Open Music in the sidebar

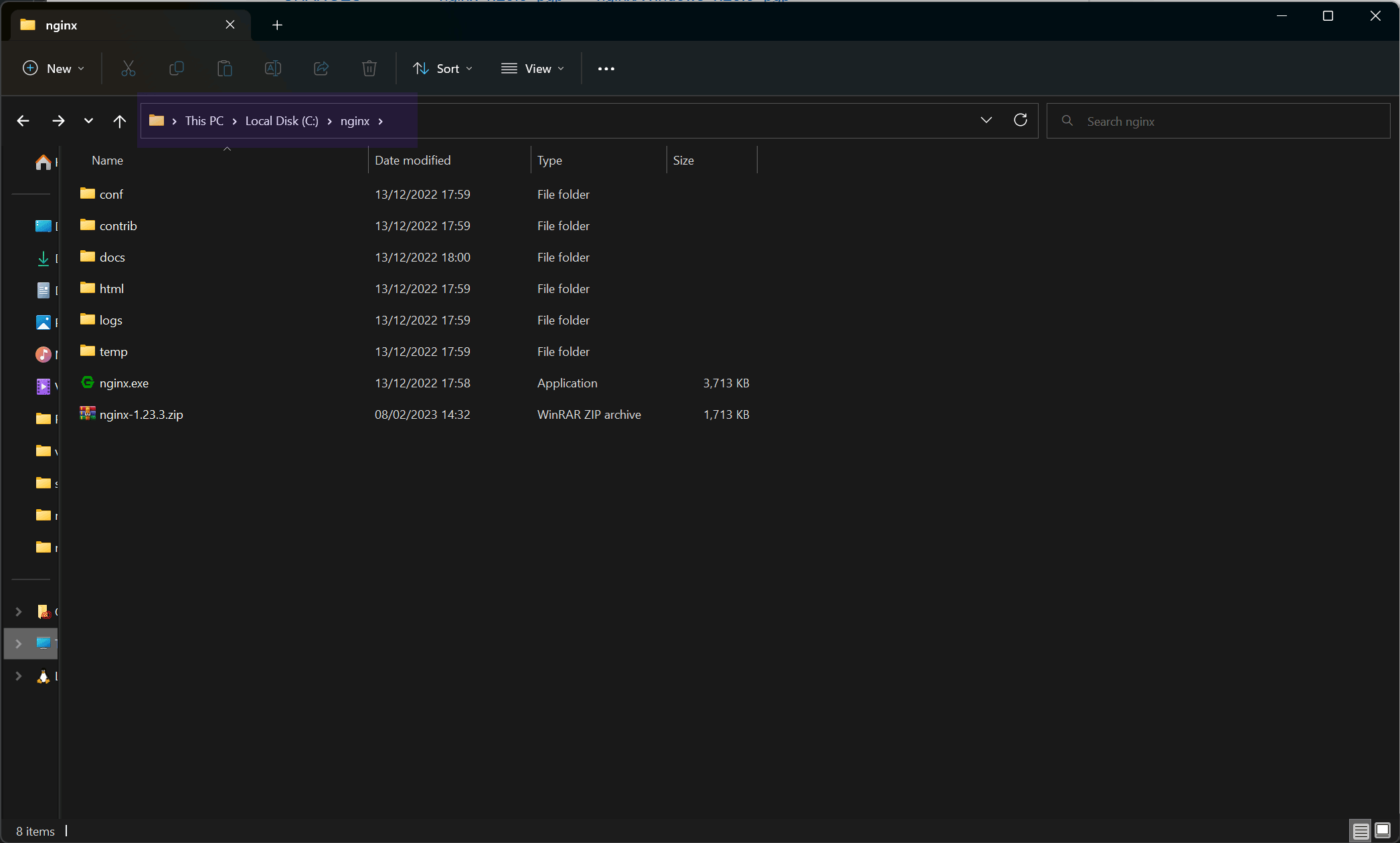pyautogui.click(x=43, y=355)
